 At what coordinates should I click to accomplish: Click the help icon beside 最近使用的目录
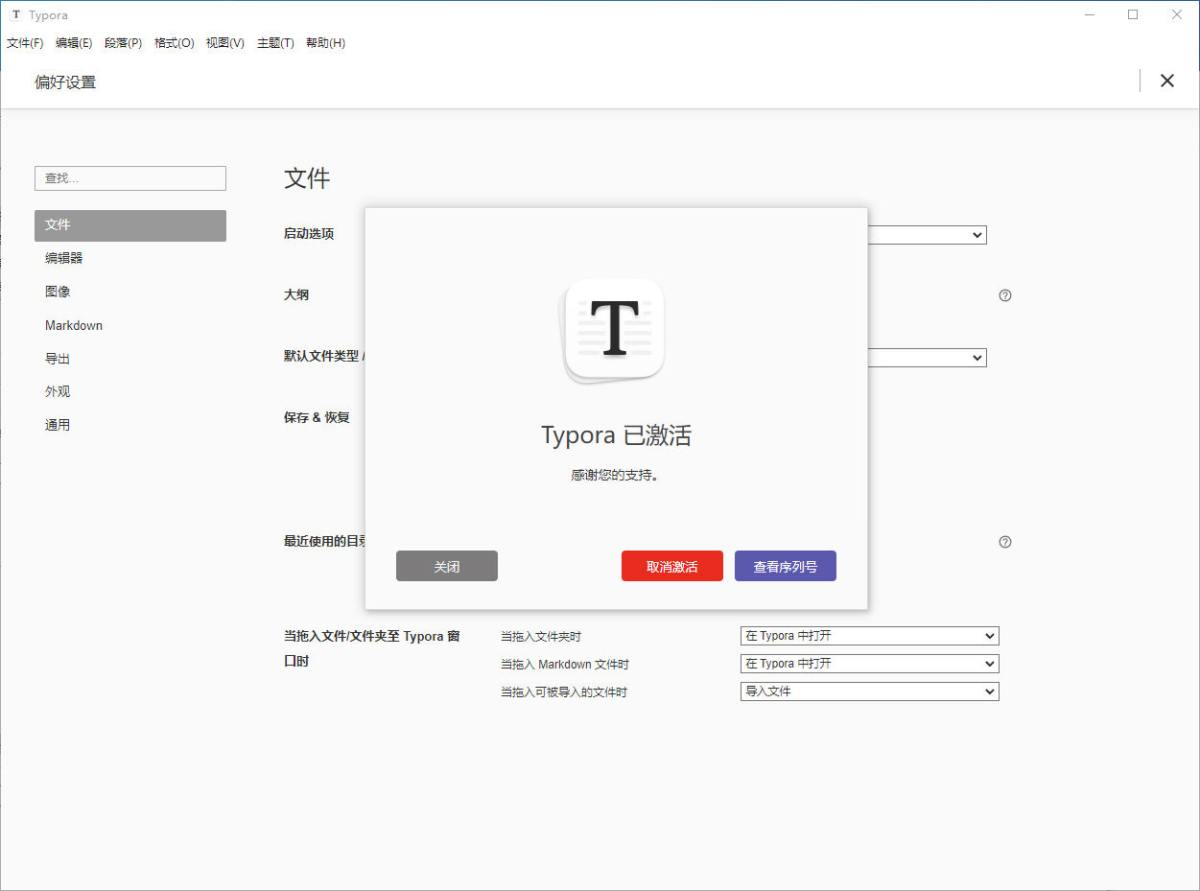(1005, 542)
